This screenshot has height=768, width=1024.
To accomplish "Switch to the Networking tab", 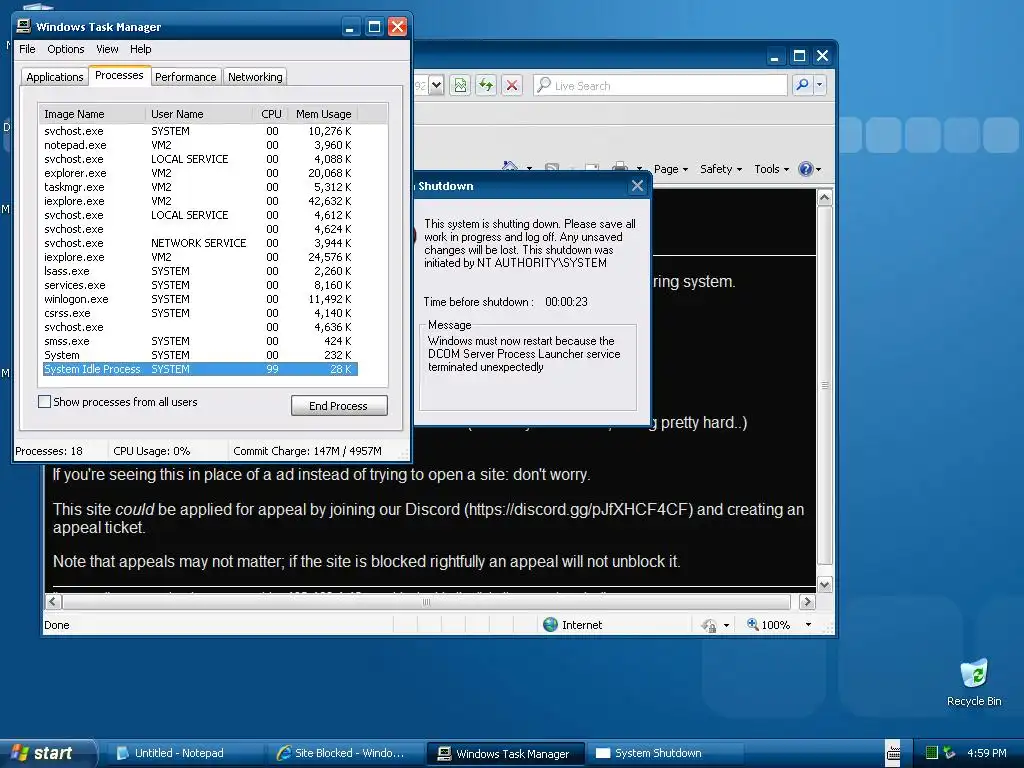I will [255, 77].
